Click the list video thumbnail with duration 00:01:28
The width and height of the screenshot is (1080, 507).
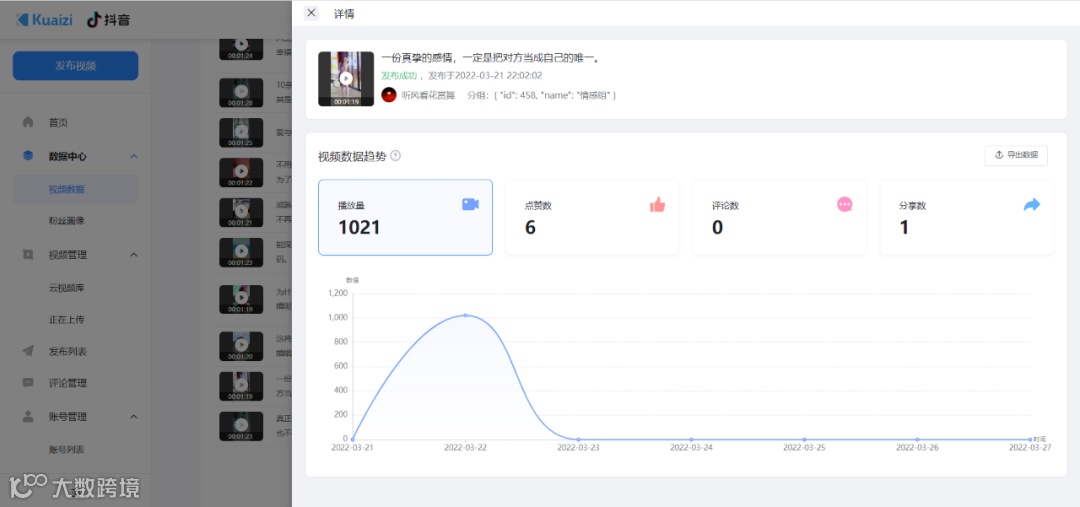pos(241,93)
